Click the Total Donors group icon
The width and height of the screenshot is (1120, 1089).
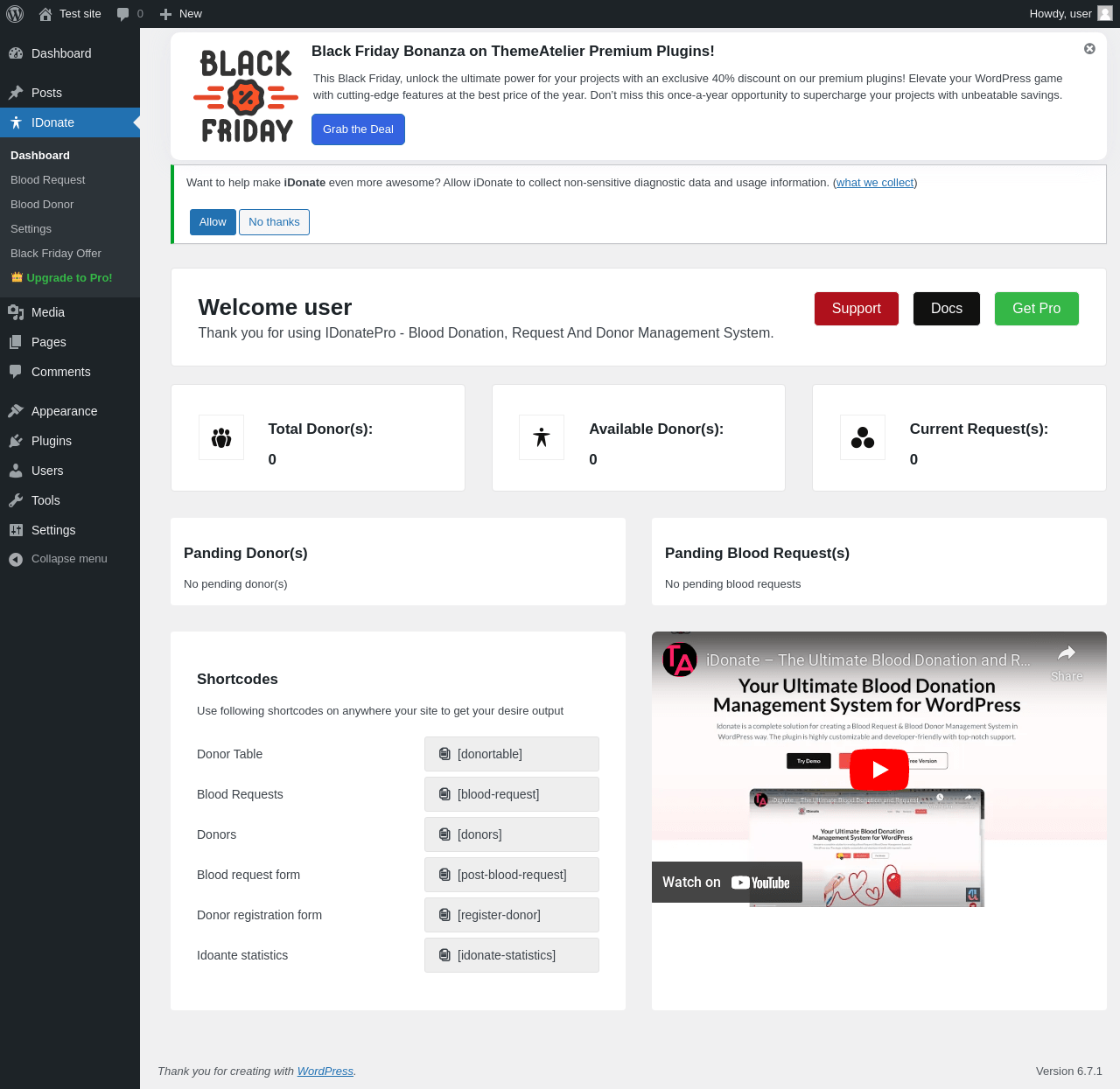point(221,437)
